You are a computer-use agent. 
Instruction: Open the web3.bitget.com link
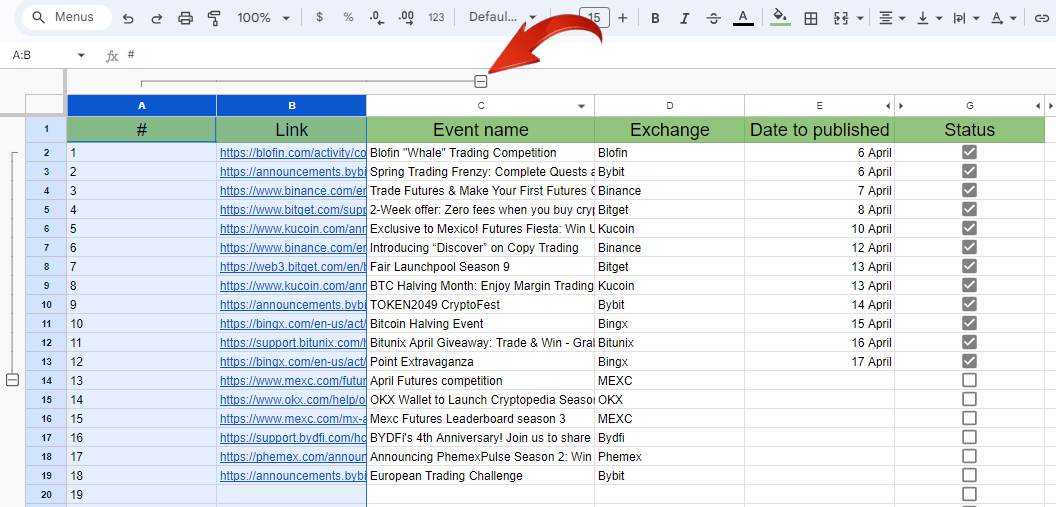pyautogui.click(x=293, y=267)
